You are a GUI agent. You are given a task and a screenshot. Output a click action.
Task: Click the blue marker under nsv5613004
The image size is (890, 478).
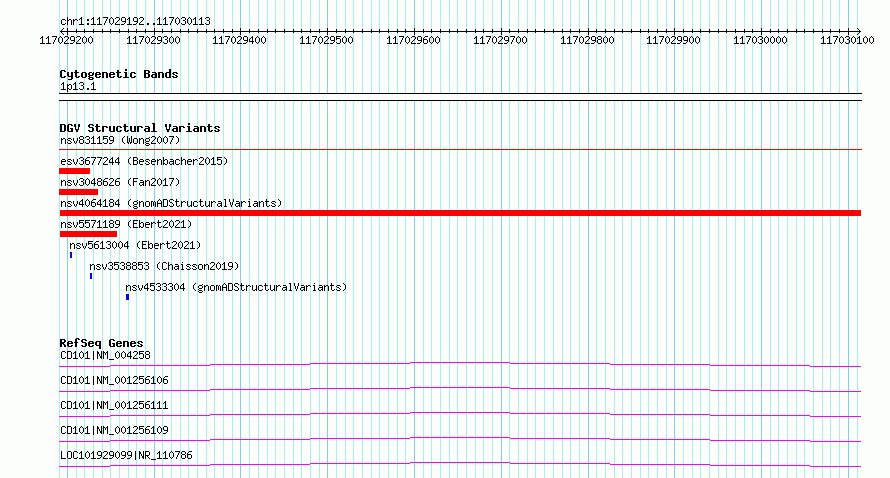[71, 255]
